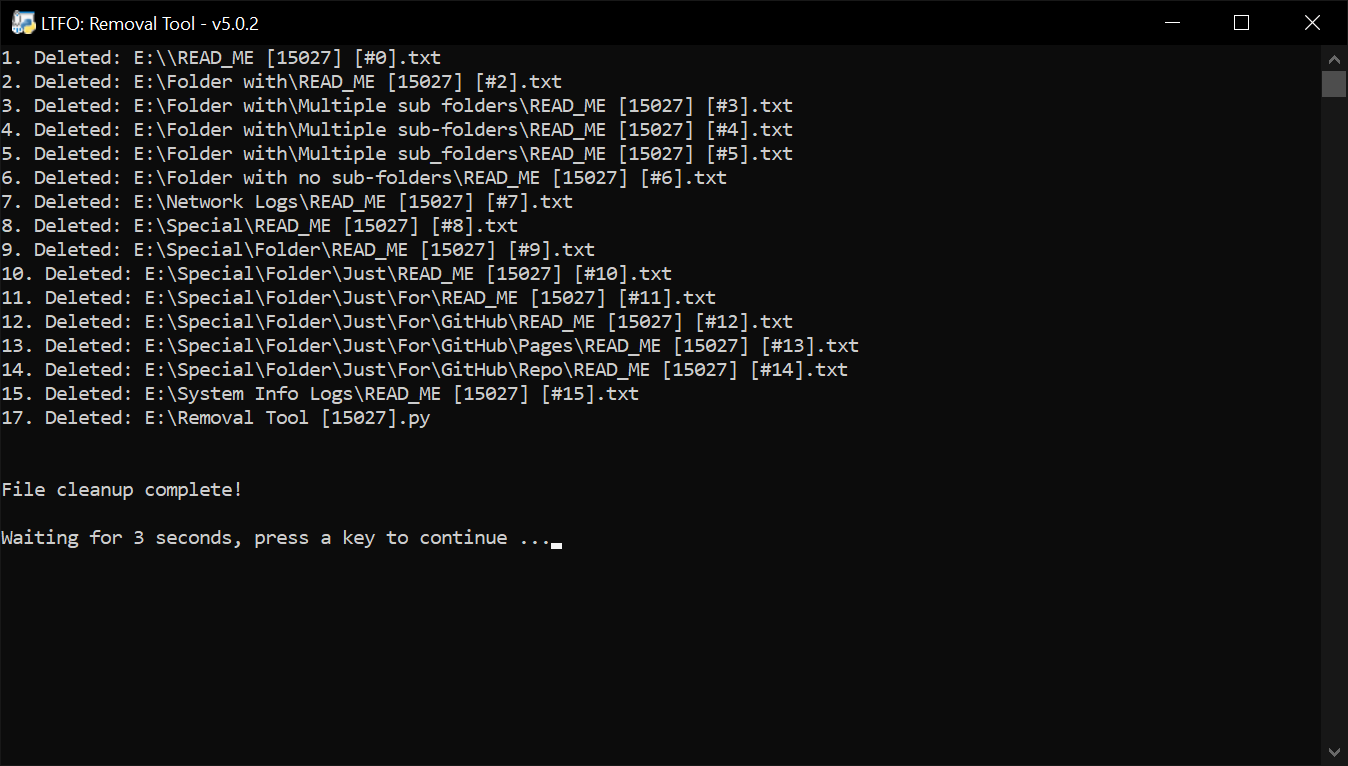Click line 6 'Folder with no sub-folders' entry
This screenshot has height=766, width=1348.
coord(364,178)
